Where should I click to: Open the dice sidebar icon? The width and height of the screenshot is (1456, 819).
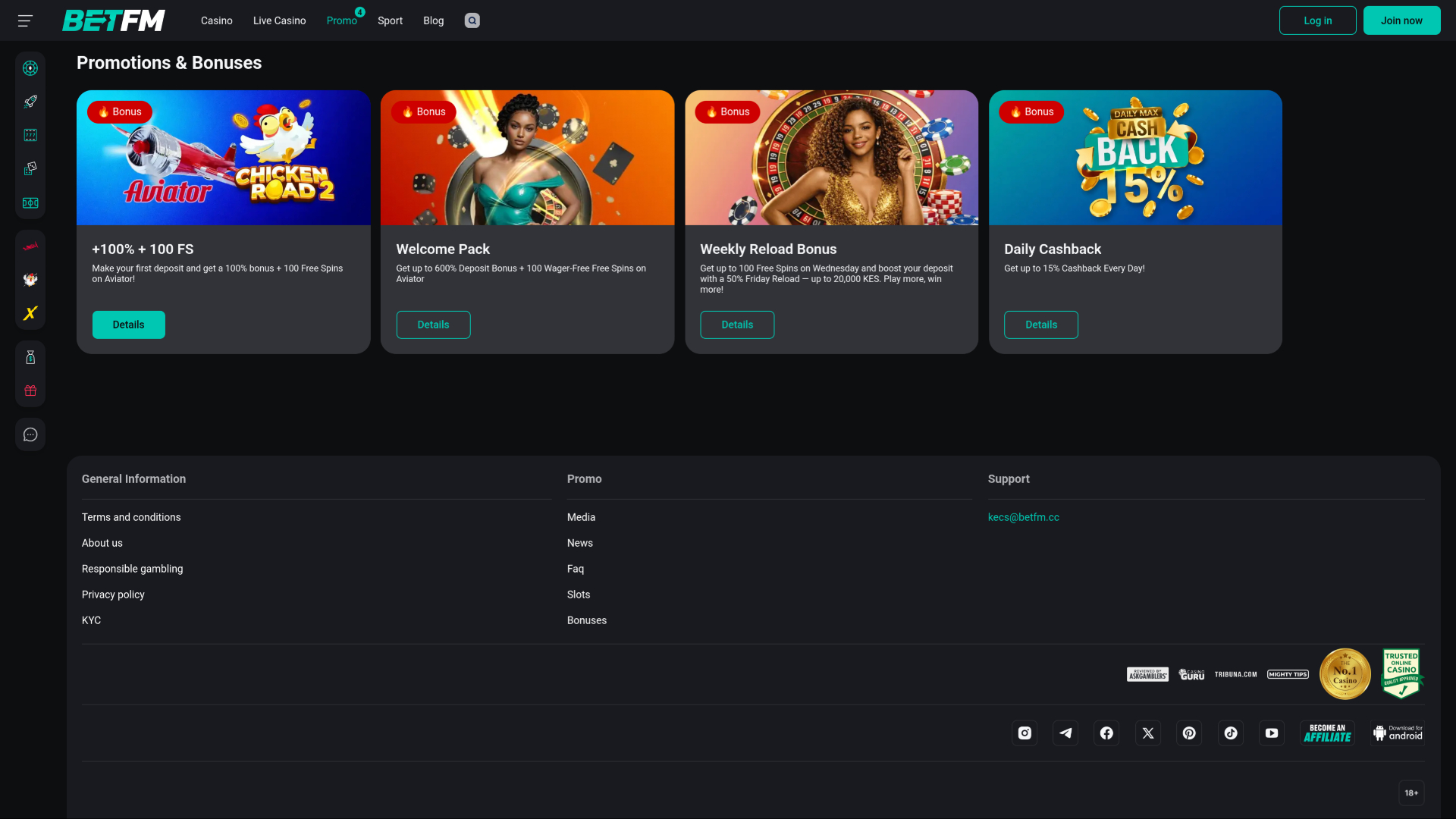[30, 168]
